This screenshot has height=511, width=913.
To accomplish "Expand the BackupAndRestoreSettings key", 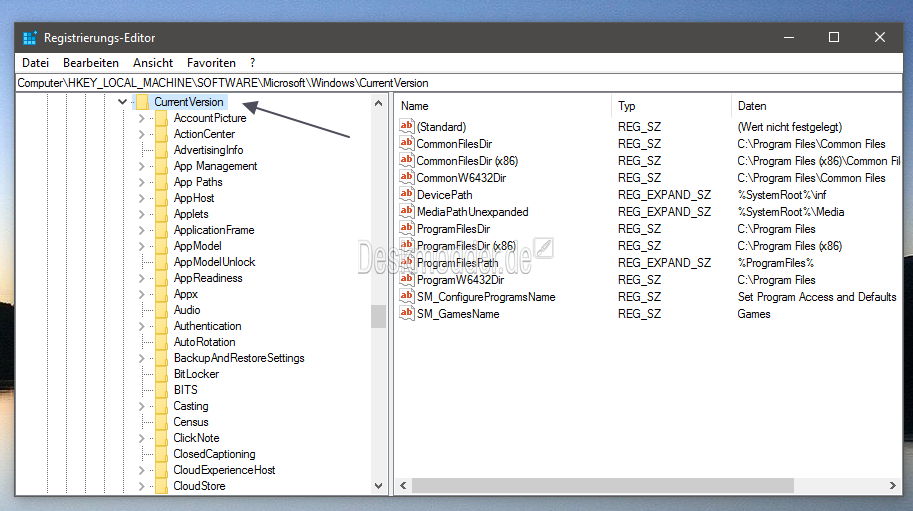I will coord(141,358).
